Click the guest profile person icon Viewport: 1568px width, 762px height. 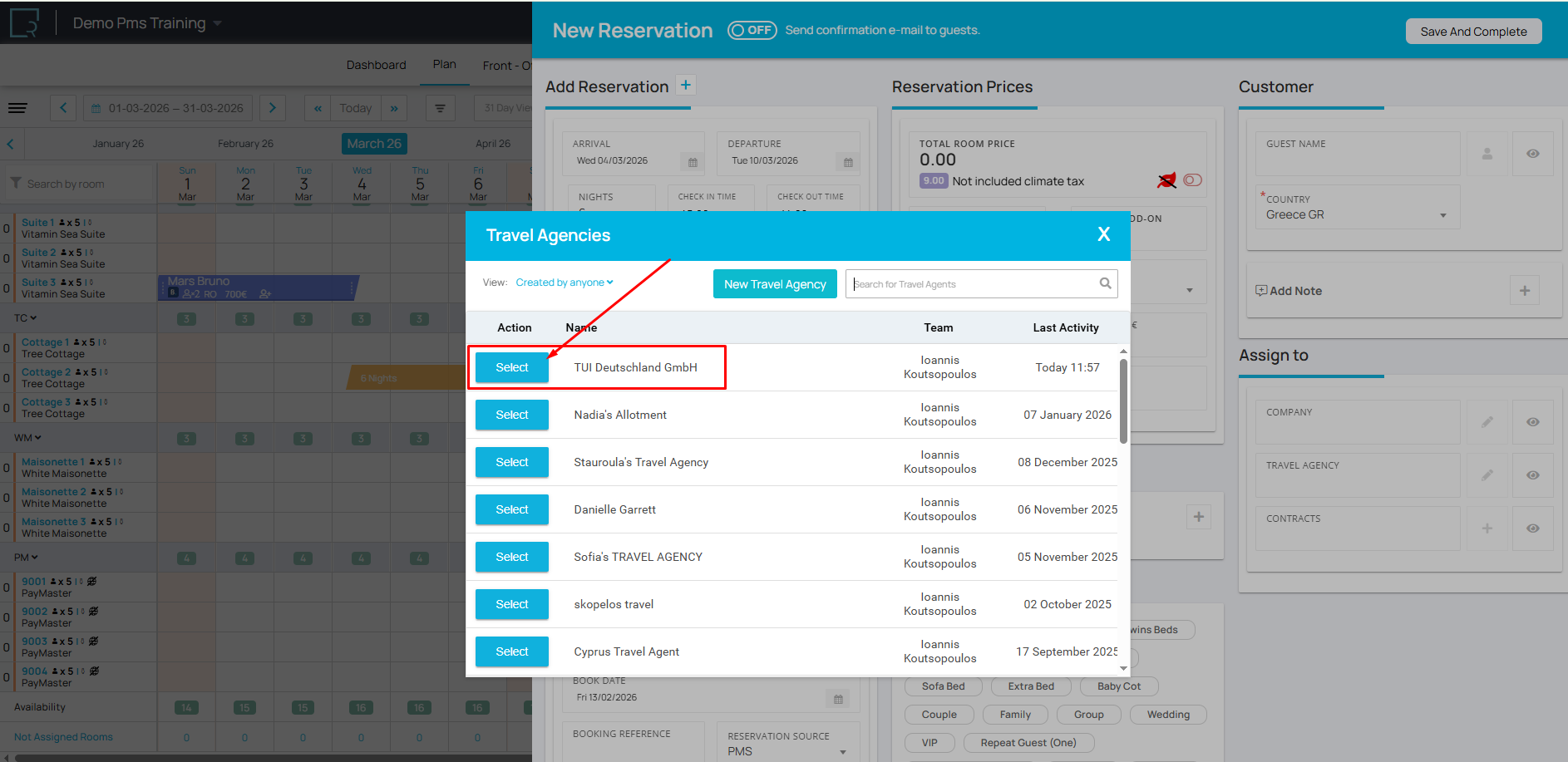1487,154
